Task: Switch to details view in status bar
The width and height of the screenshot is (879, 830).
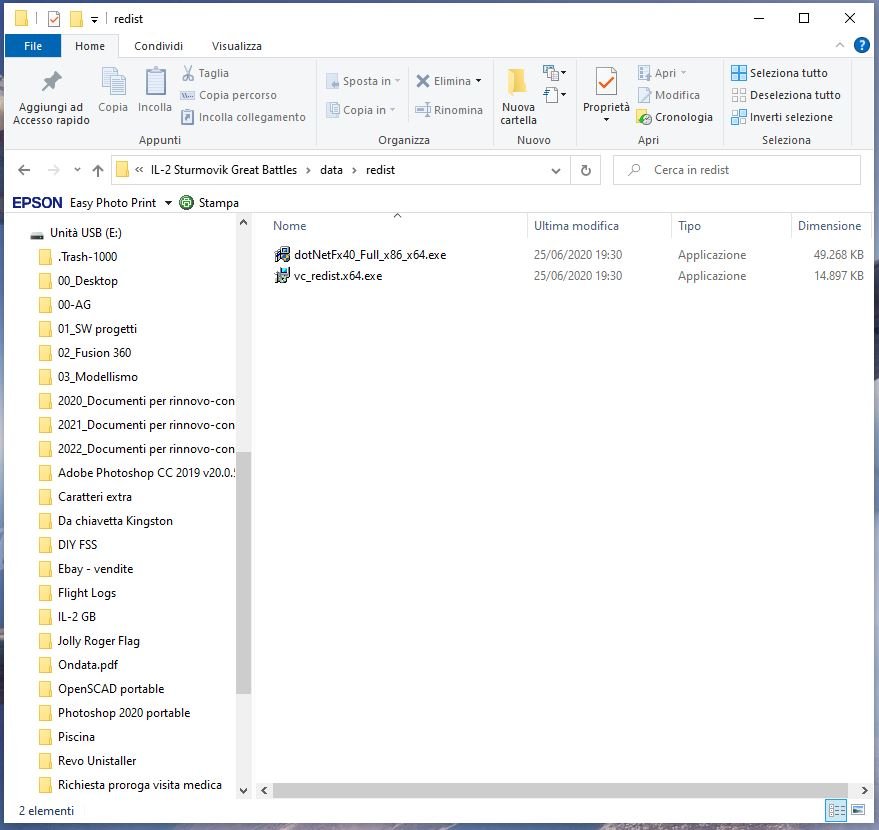Action: click(x=836, y=810)
